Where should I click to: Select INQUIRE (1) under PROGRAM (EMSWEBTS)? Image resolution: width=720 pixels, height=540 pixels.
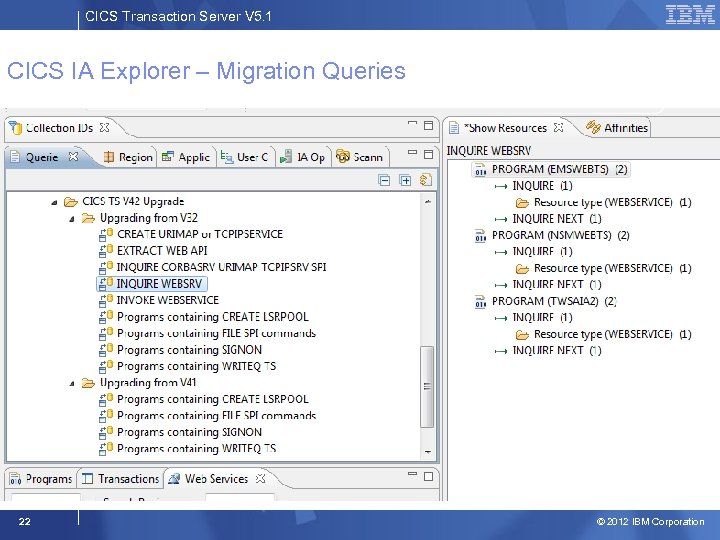[542, 186]
